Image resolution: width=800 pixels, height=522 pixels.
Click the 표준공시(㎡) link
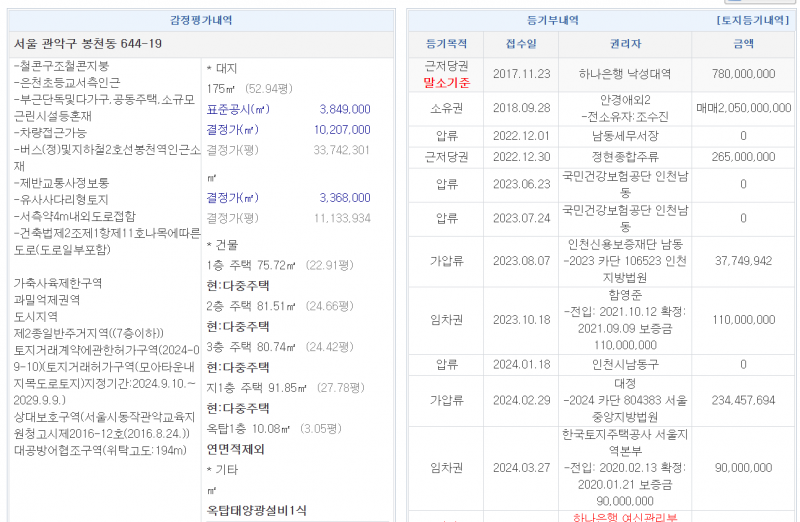[x=238, y=109]
